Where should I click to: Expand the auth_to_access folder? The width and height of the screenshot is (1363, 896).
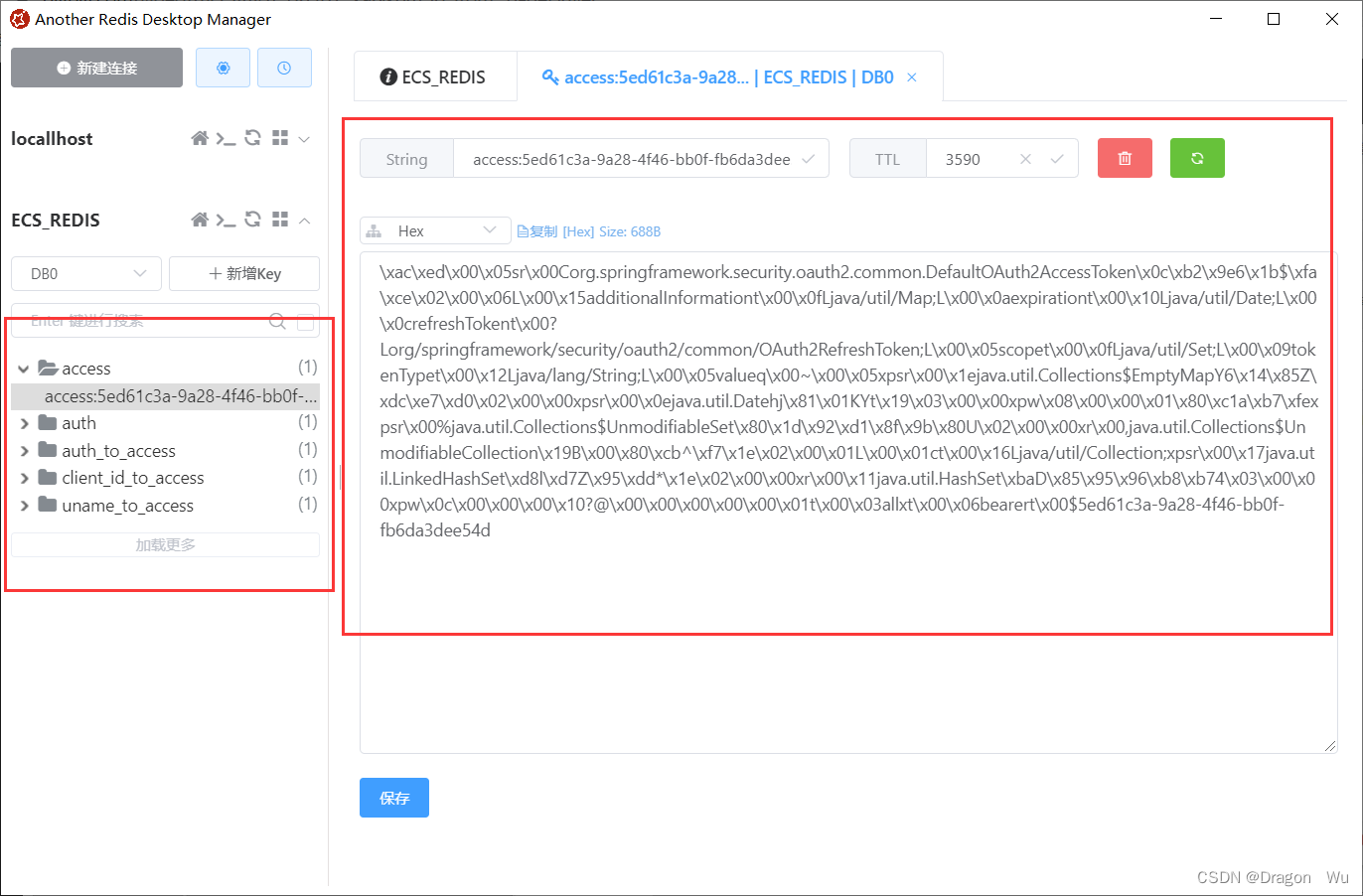(23, 450)
